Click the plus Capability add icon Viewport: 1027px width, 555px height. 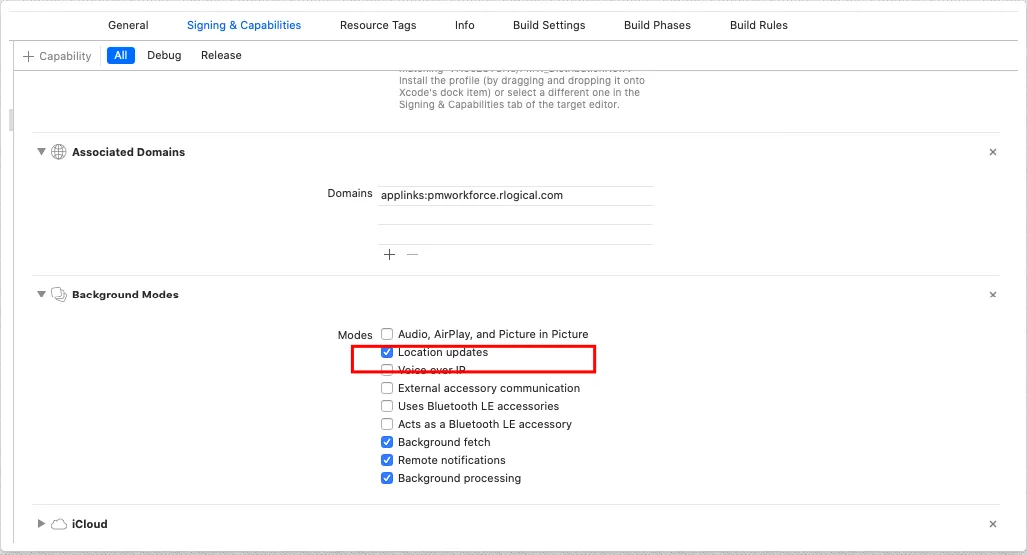click(28, 56)
